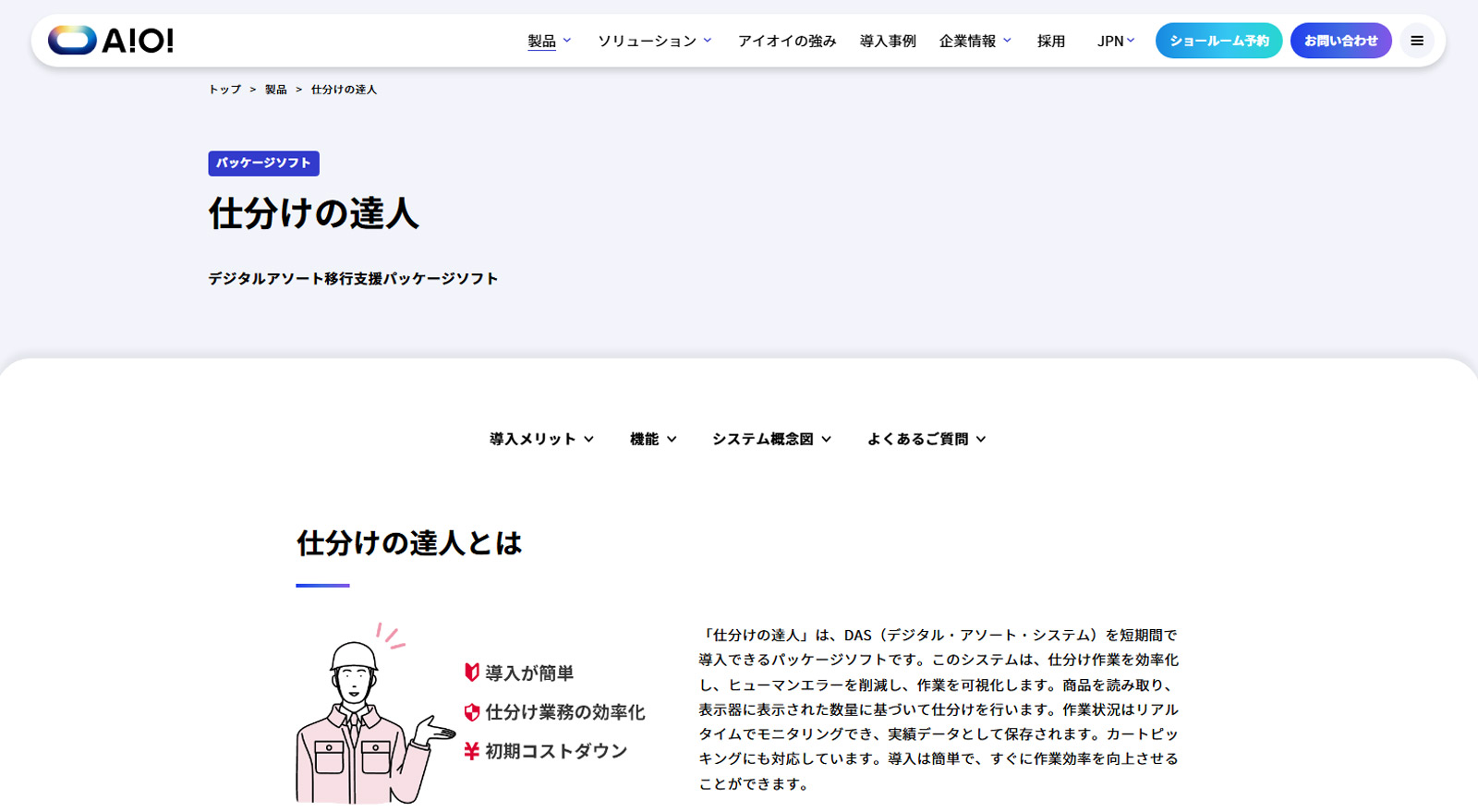Click the shield icon beside 仕分け業務の効率化

(471, 712)
